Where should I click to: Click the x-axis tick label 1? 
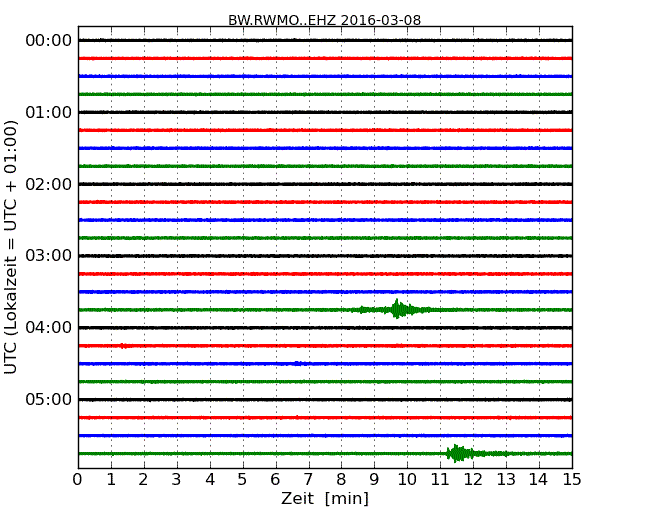pyautogui.click(x=111, y=480)
